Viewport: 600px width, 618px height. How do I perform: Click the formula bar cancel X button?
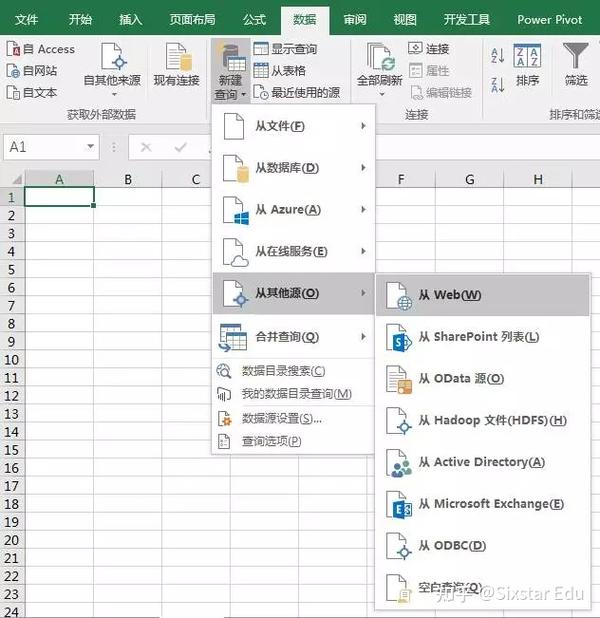(x=146, y=147)
